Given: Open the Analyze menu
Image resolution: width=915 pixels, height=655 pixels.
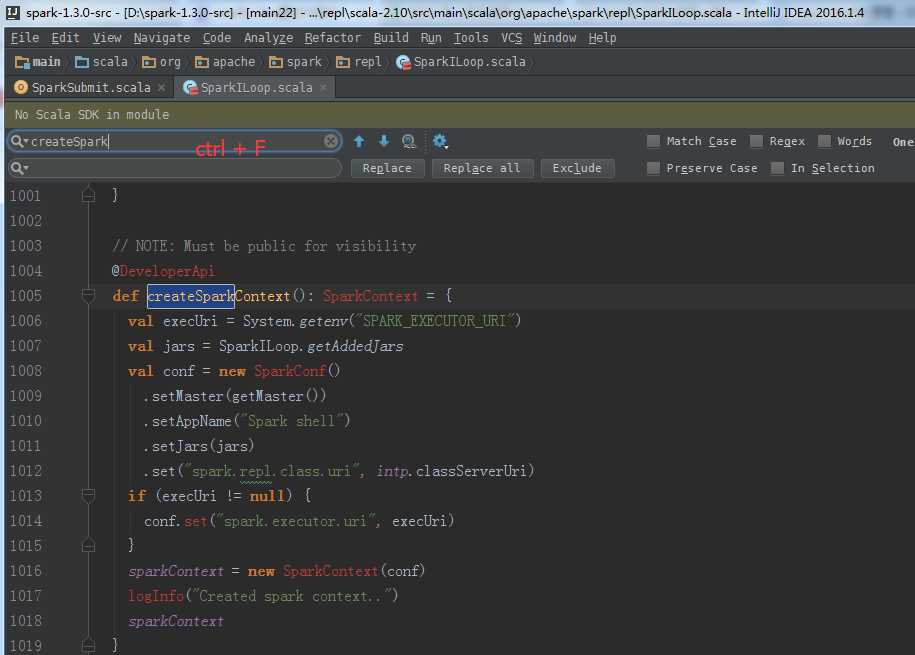Looking at the screenshot, I should click(x=268, y=38).
